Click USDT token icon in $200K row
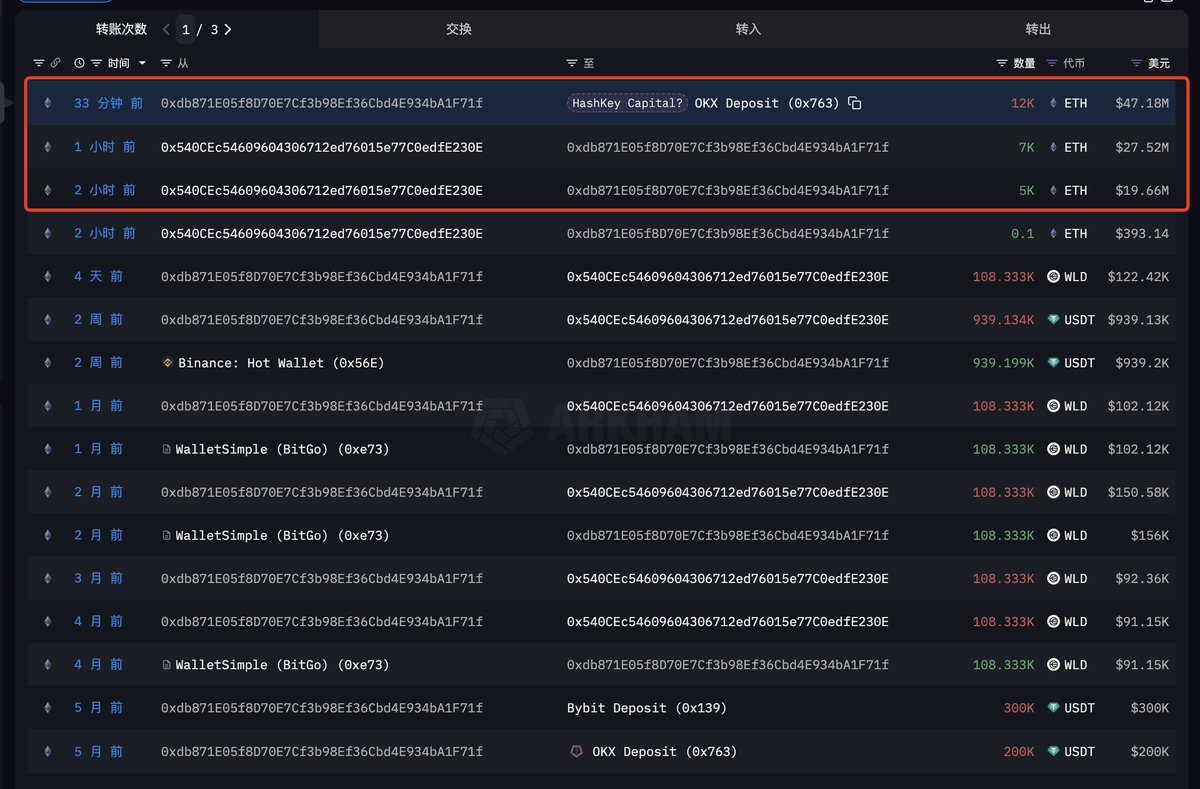 (1053, 751)
